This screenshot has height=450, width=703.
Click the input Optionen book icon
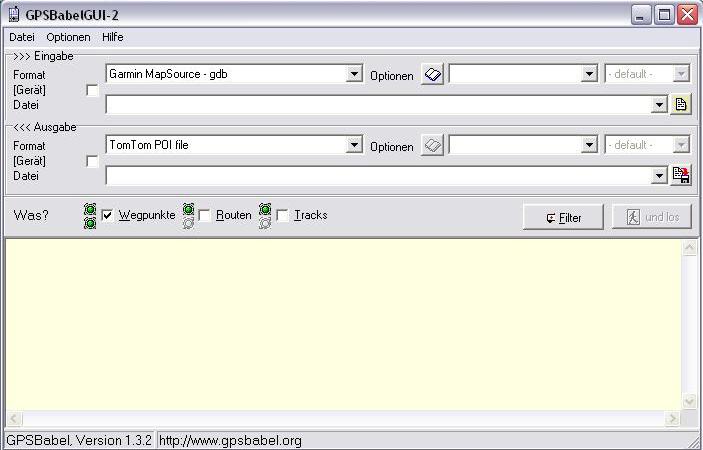[x=432, y=75]
